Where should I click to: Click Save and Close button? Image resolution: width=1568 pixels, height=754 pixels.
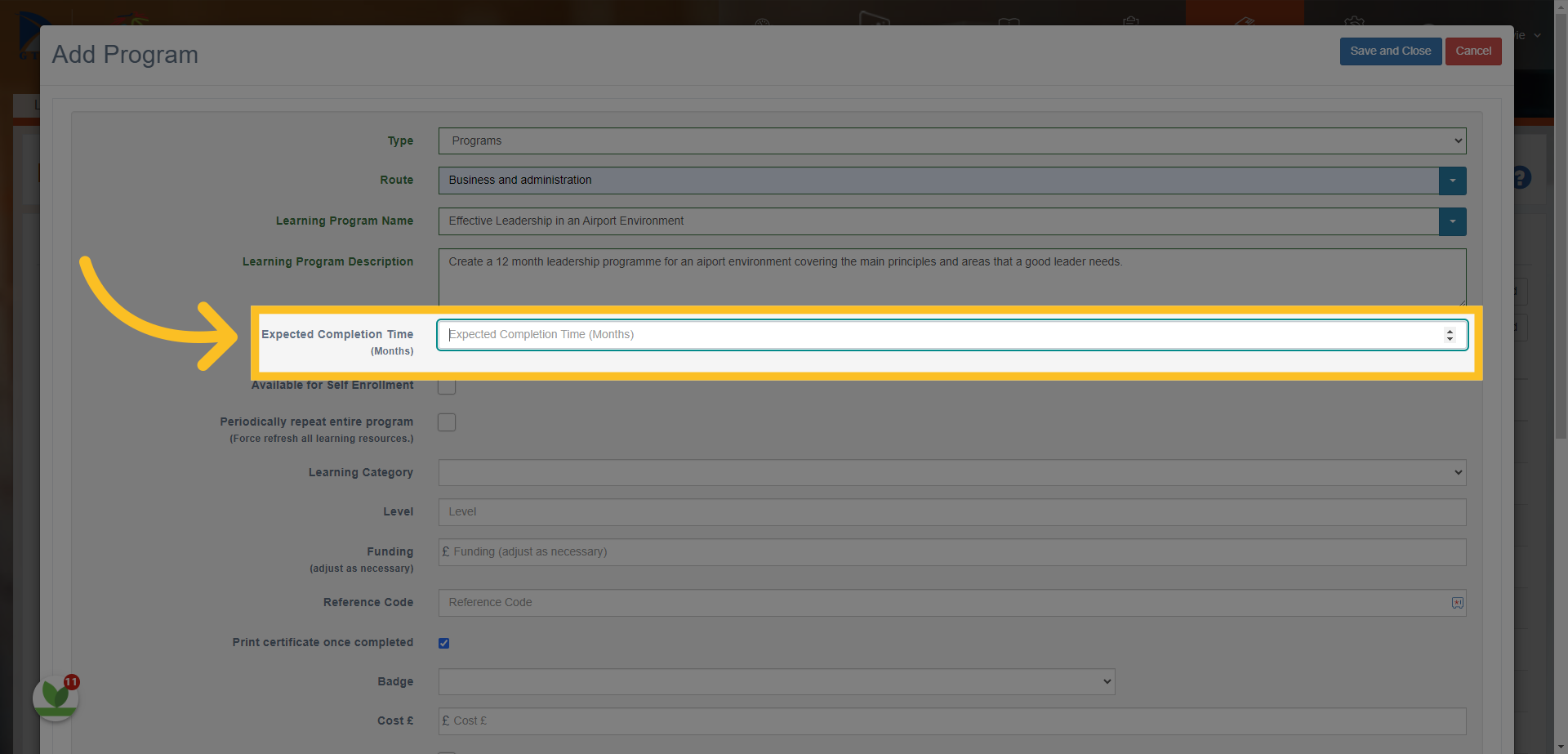[1390, 51]
